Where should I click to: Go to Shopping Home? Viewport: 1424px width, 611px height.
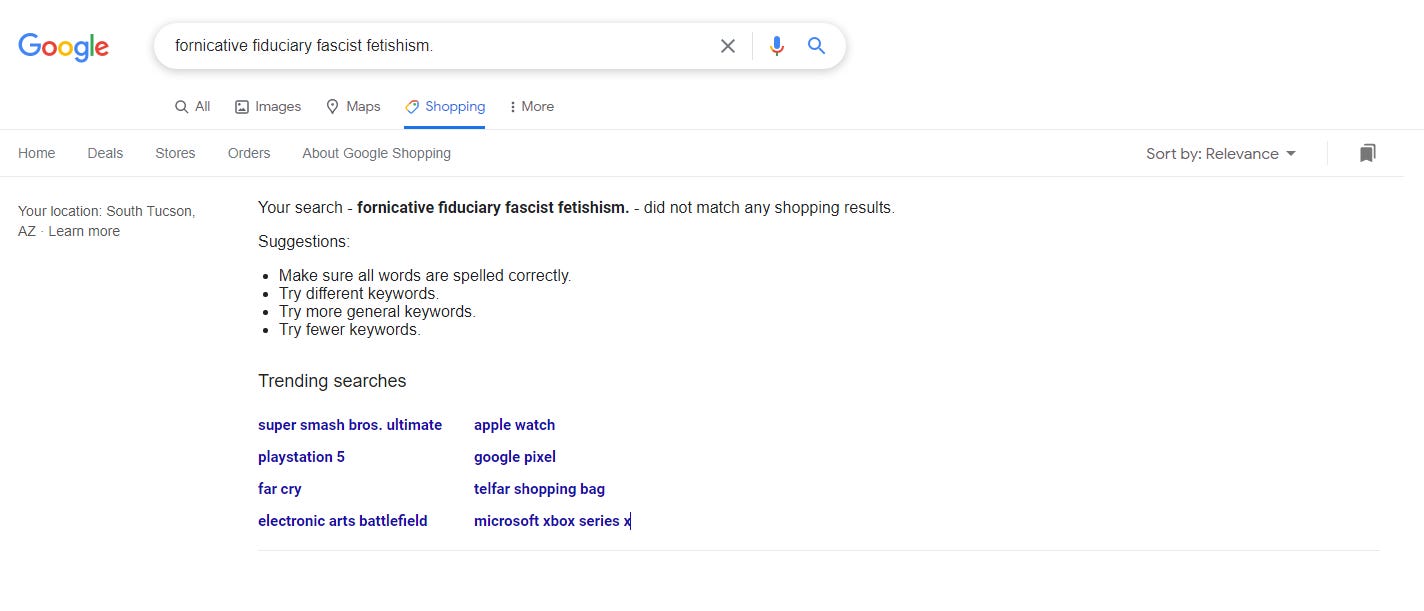pyautogui.click(x=37, y=153)
